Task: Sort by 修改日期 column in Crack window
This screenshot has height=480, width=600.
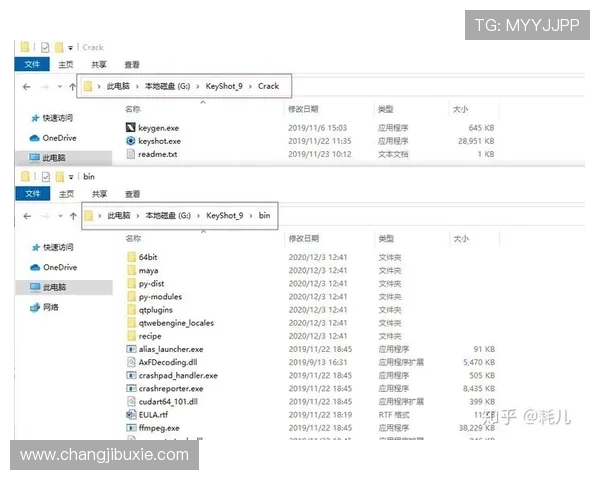Action: (x=303, y=109)
